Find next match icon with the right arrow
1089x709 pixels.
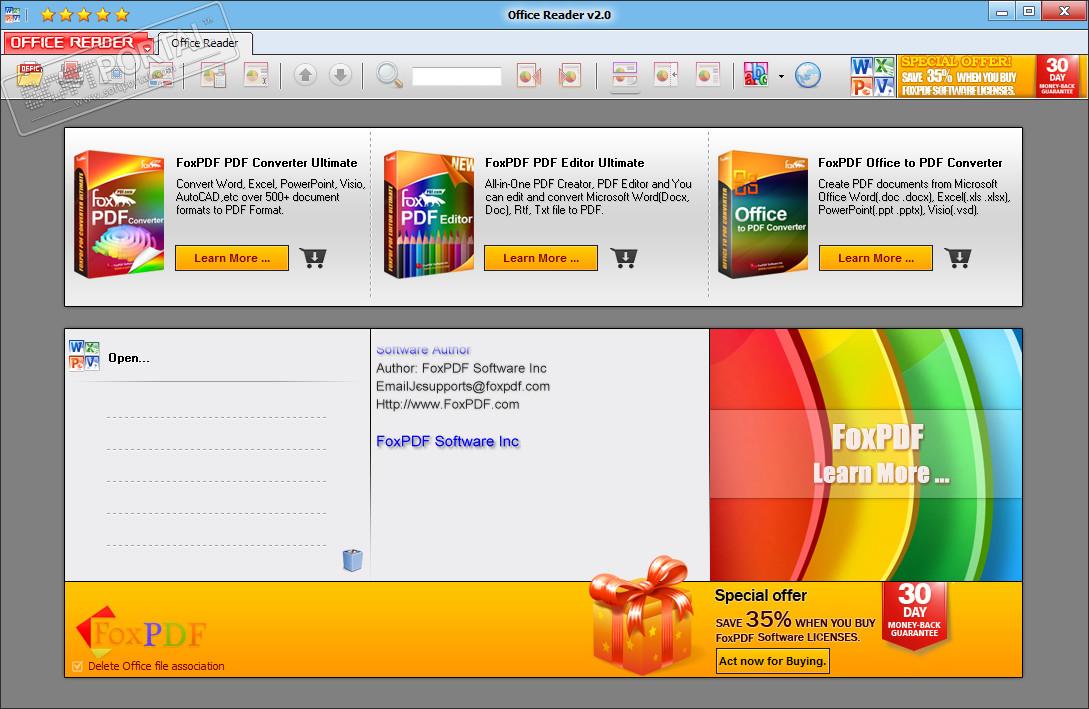(569, 75)
